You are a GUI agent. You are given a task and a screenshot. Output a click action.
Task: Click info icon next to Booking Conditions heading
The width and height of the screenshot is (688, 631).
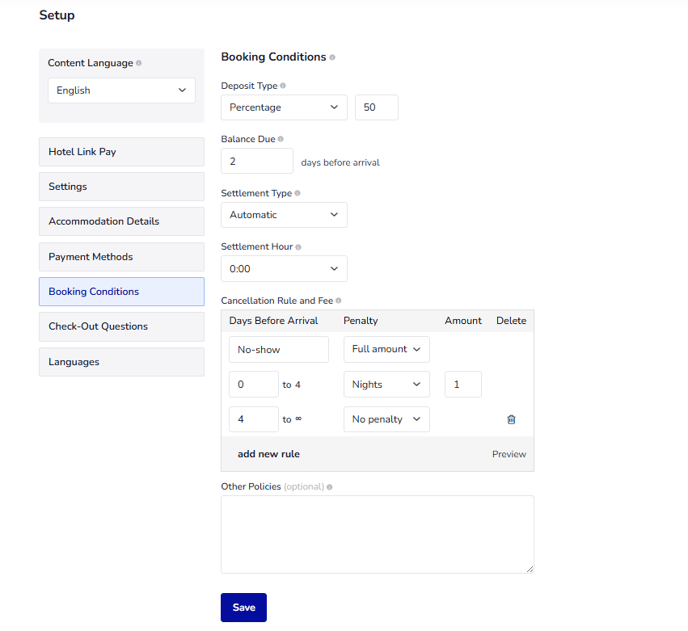[332, 58]
